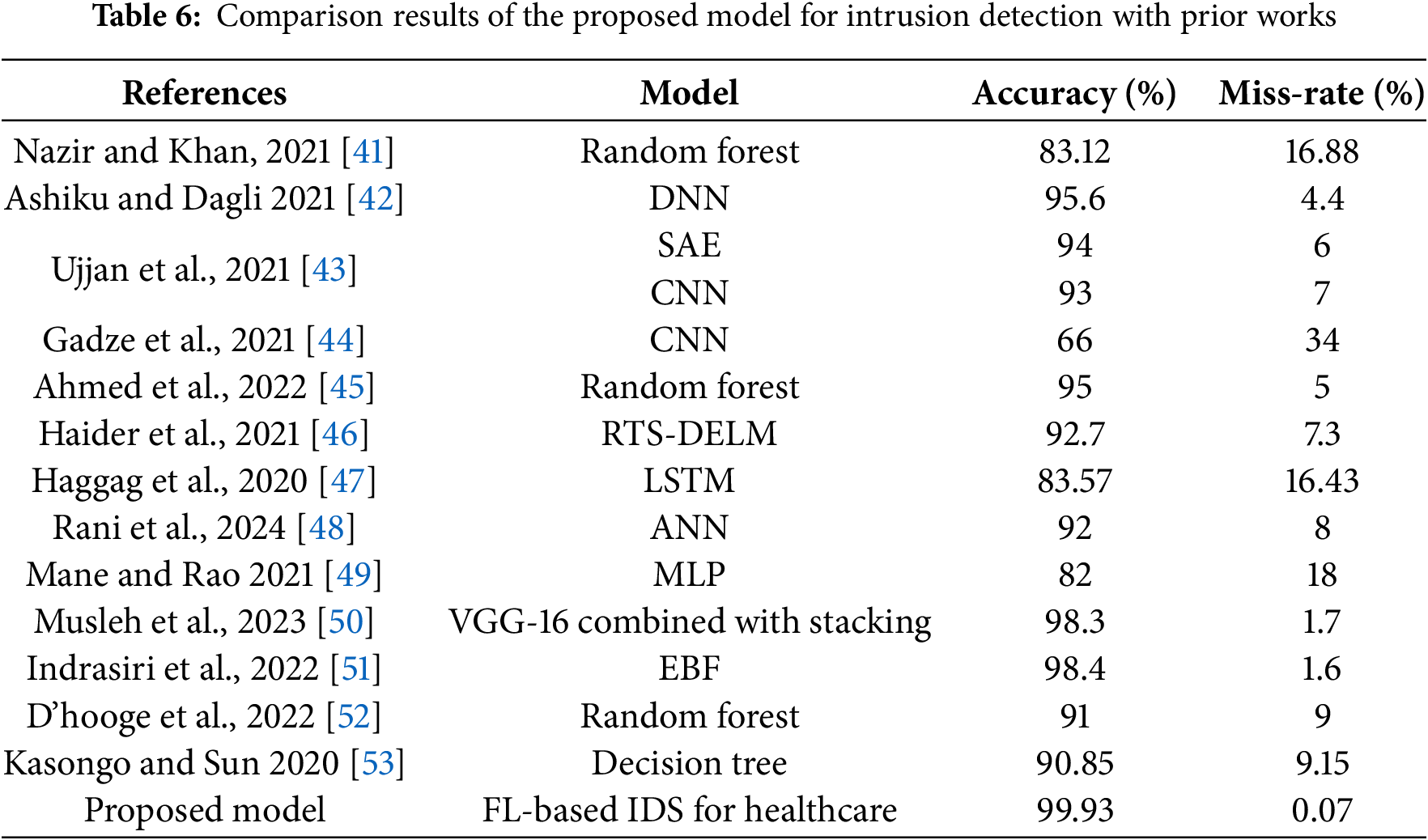This screenshot has height=840, width=1428.
Task: Click reference 42 beside Ashiku and Dagli
Action: [x=375, y=198]
